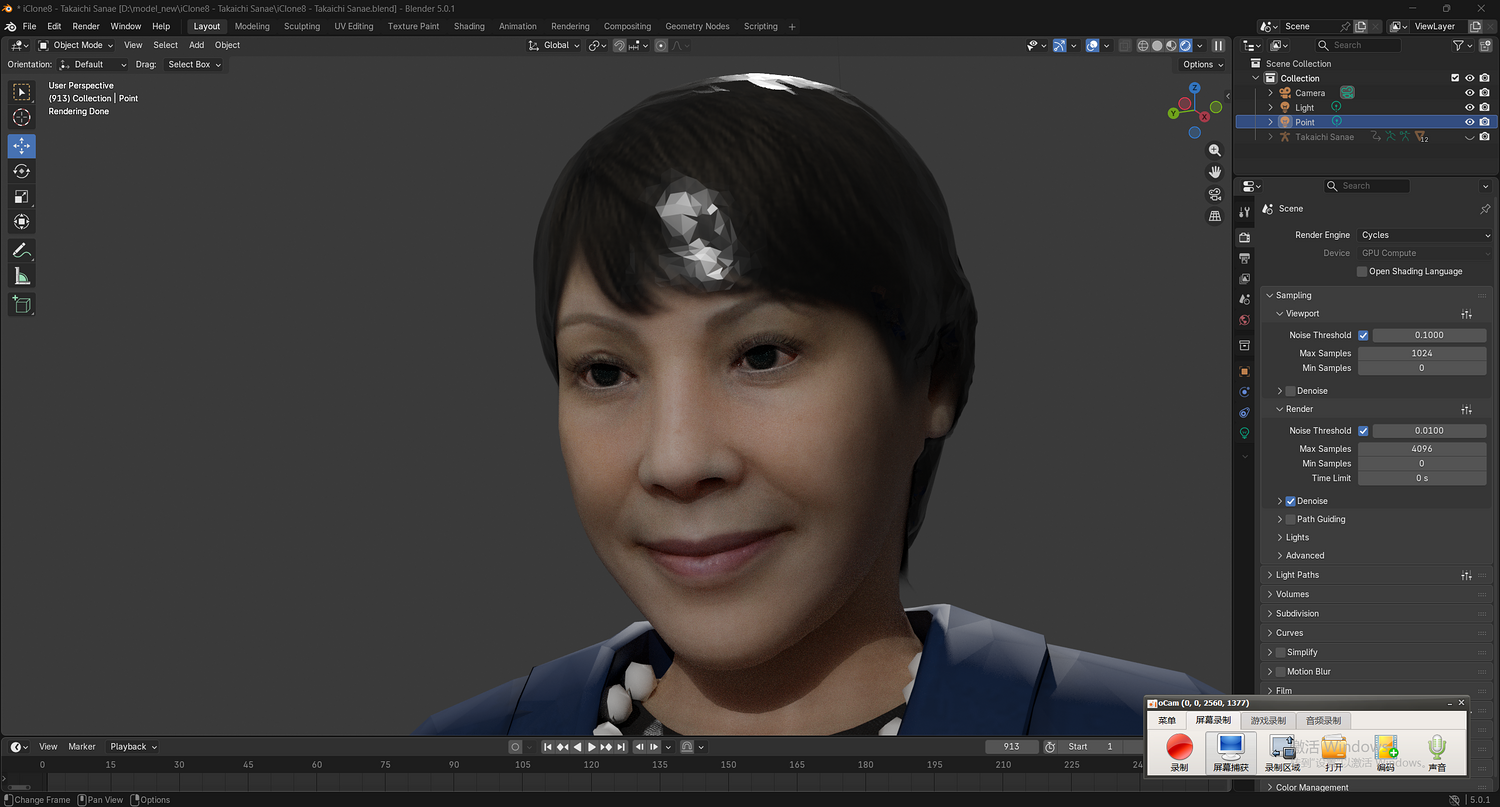
Task: Click the red record button in oCam
Action: (1180, 747)
